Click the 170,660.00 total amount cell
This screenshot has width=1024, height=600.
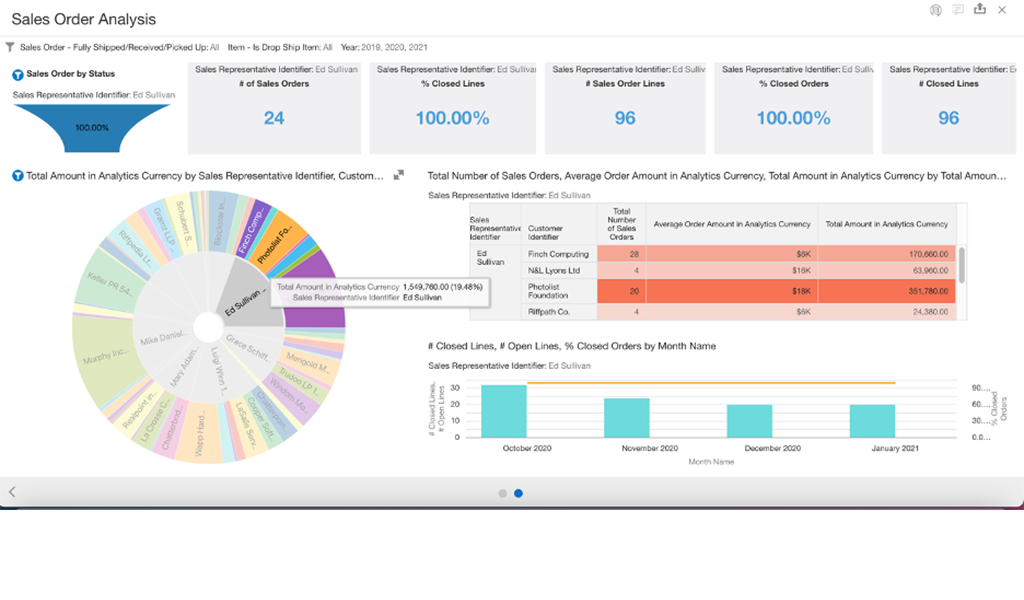pyautogui.click(x=886, y=254)
